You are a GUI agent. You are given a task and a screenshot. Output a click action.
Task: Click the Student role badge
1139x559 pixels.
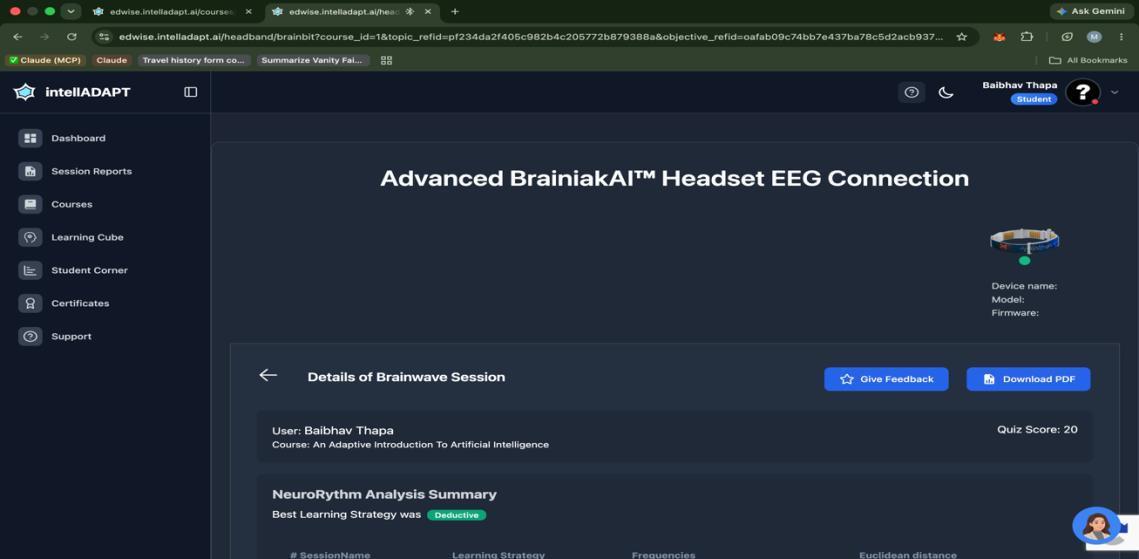pos(1034,99)
